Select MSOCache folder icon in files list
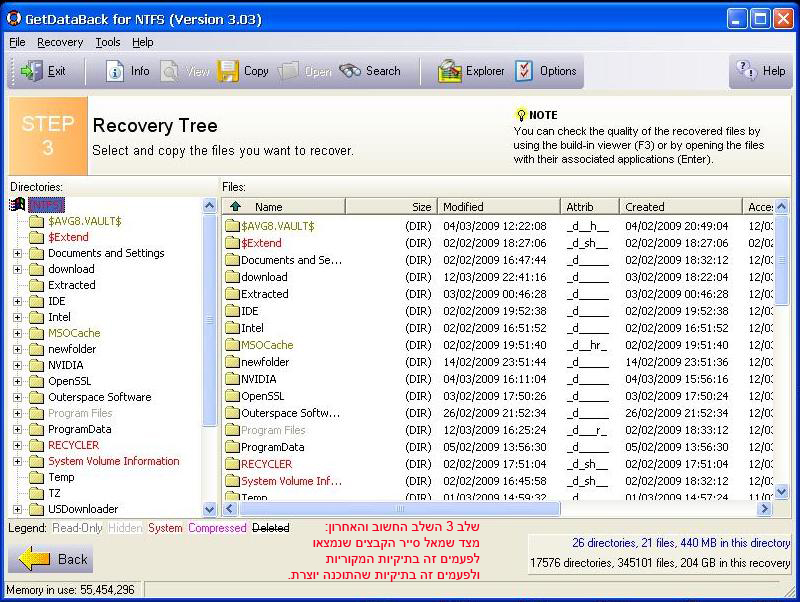The width and height of the screenshot is (800, 602). coord(232,345)
